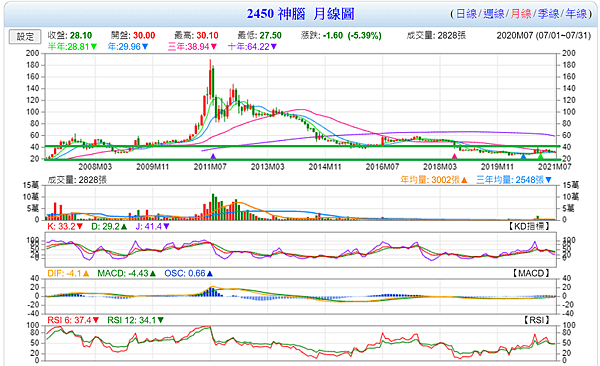Switch to 季線 quarterly chart
600x366 pixels.
pos(548,14)
